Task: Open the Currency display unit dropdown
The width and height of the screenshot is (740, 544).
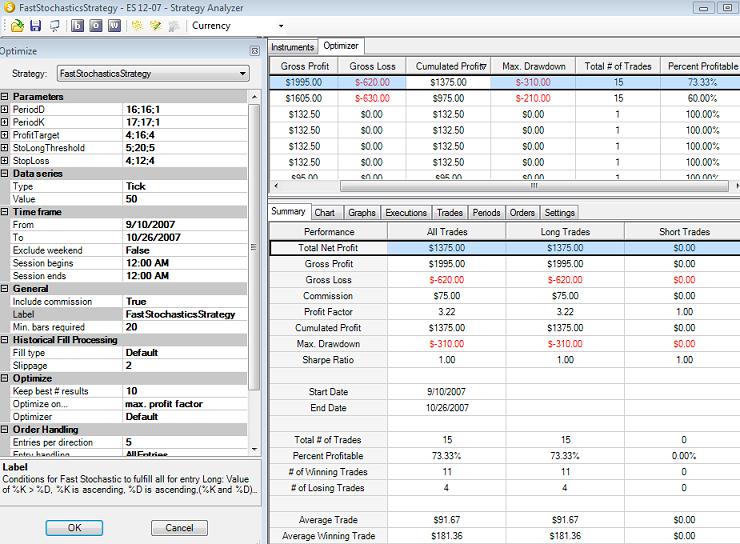Action: click(281, 26)
